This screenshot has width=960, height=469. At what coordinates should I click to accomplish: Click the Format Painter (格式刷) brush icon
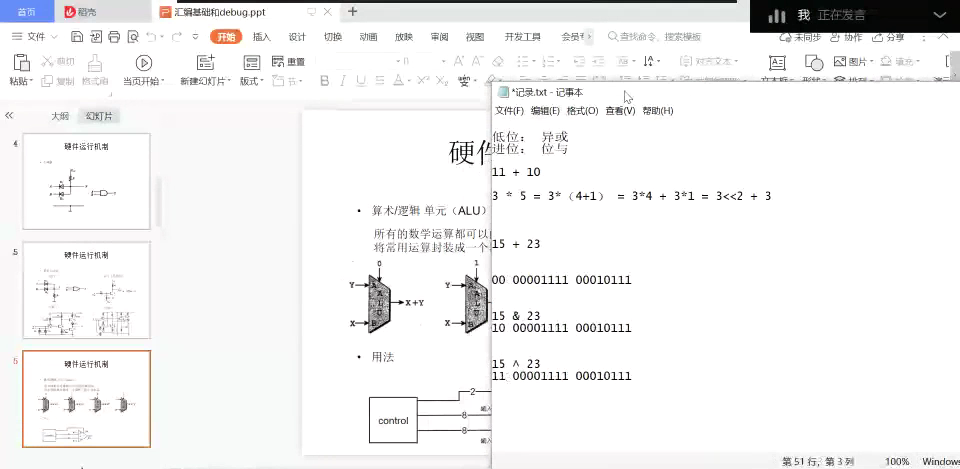94,62
